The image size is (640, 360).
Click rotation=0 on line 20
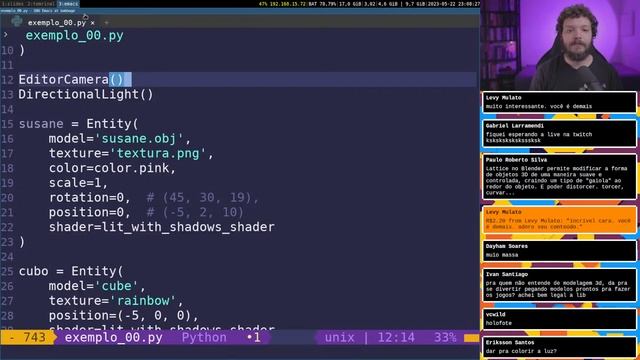[x=86, y=198]
